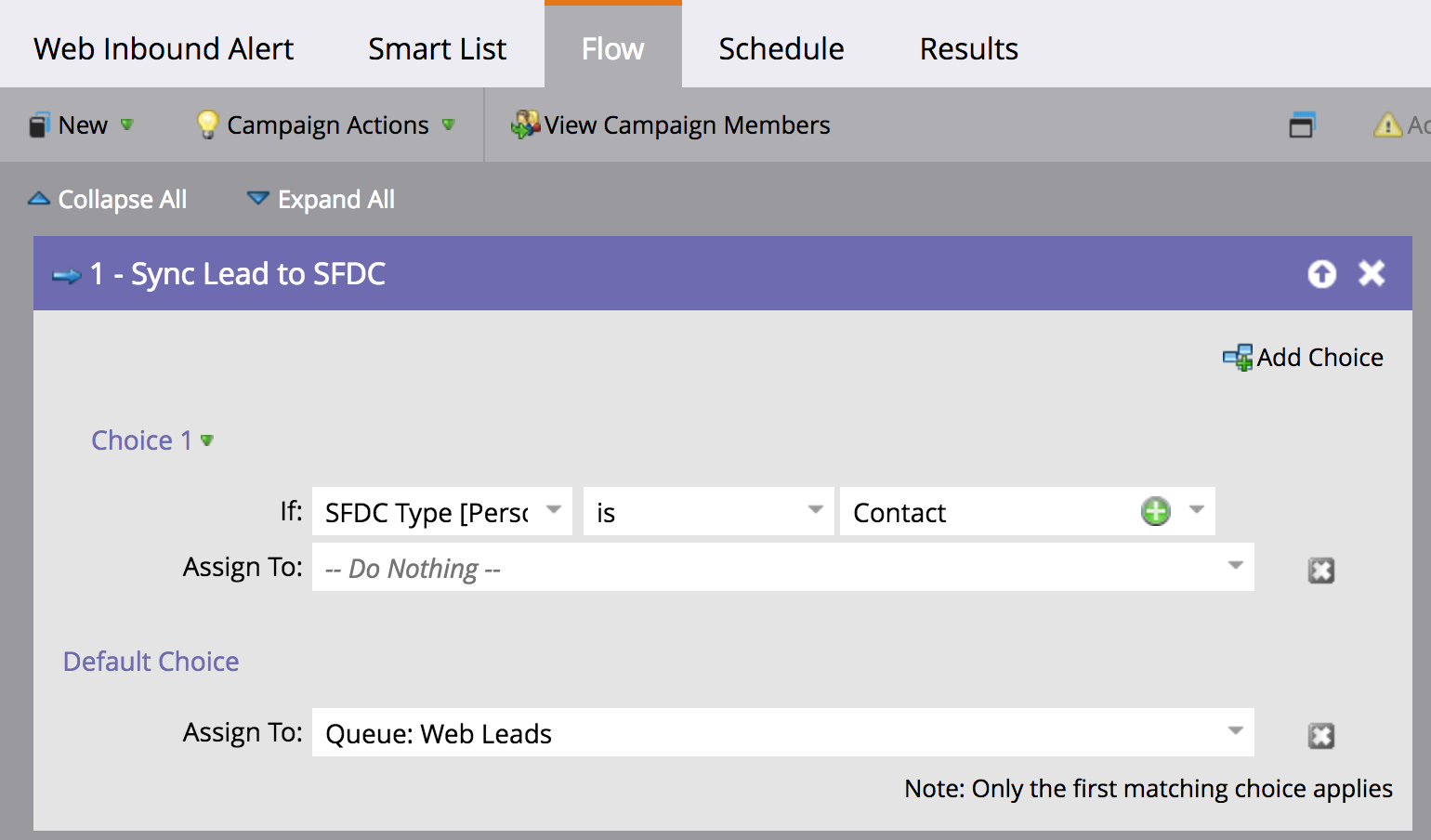This screenshot has height=840, width=1431.
Task: Click the move step up arrow icon
Action: point(1321,274)
